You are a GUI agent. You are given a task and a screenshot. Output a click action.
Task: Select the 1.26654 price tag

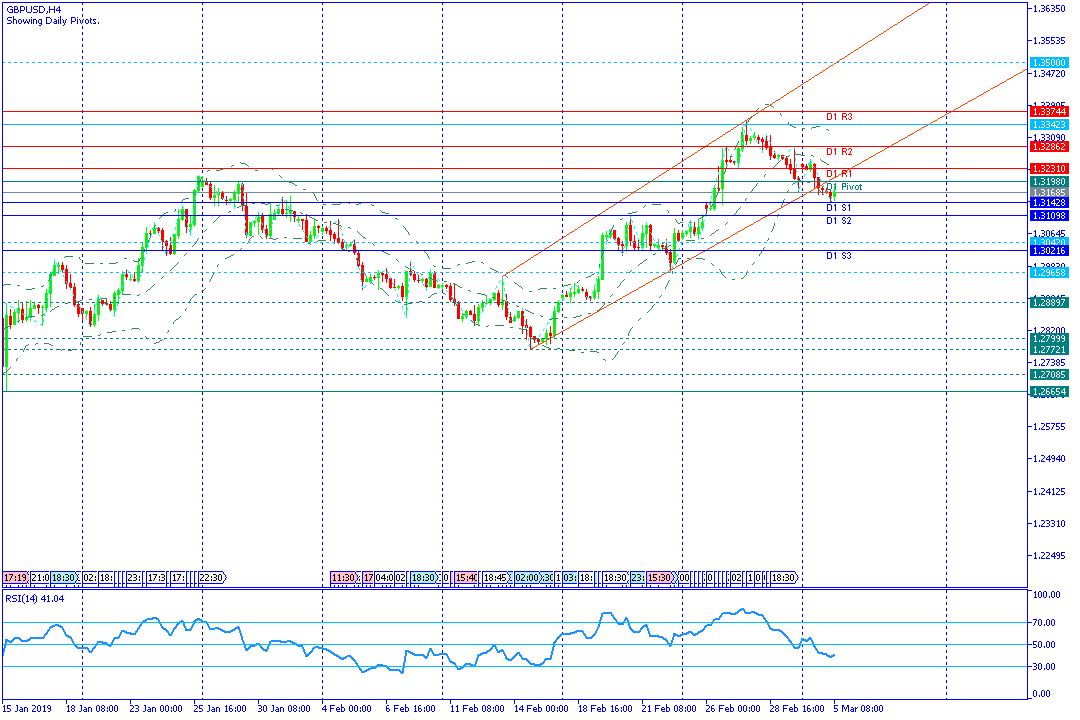[1049, 392]
